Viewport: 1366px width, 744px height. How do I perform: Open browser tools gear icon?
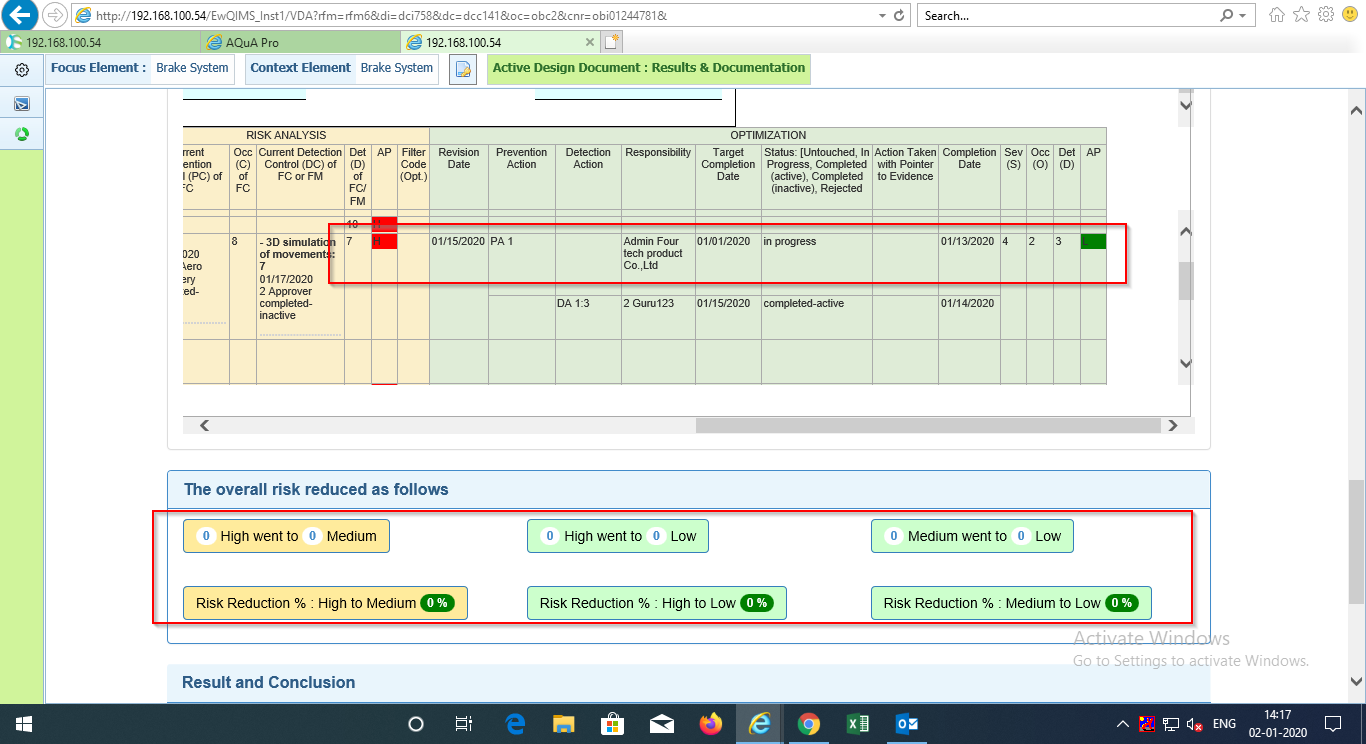click(x=1326, y=15)
